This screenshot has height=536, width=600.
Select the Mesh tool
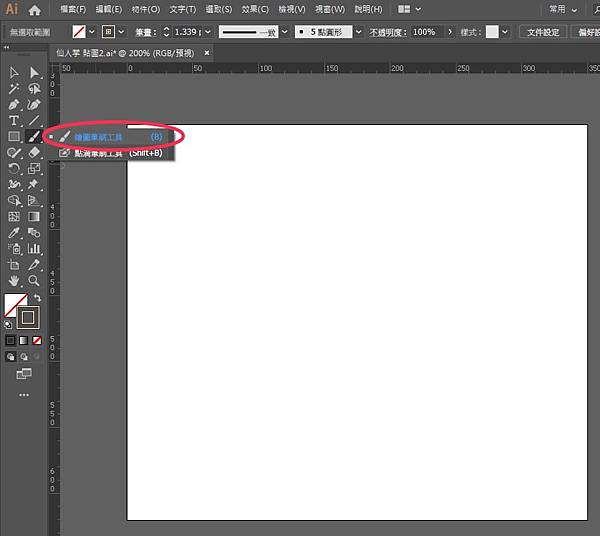[14, 217]
